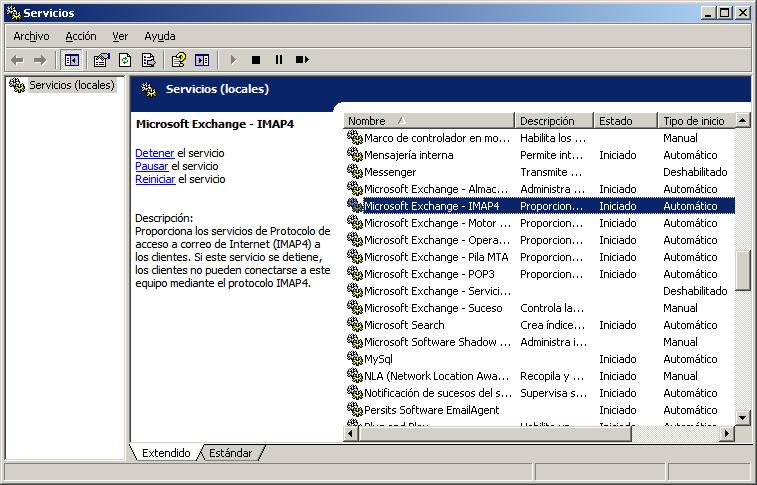Click the Reiniciar service link
757x485 pixels.
click(155, 179)
